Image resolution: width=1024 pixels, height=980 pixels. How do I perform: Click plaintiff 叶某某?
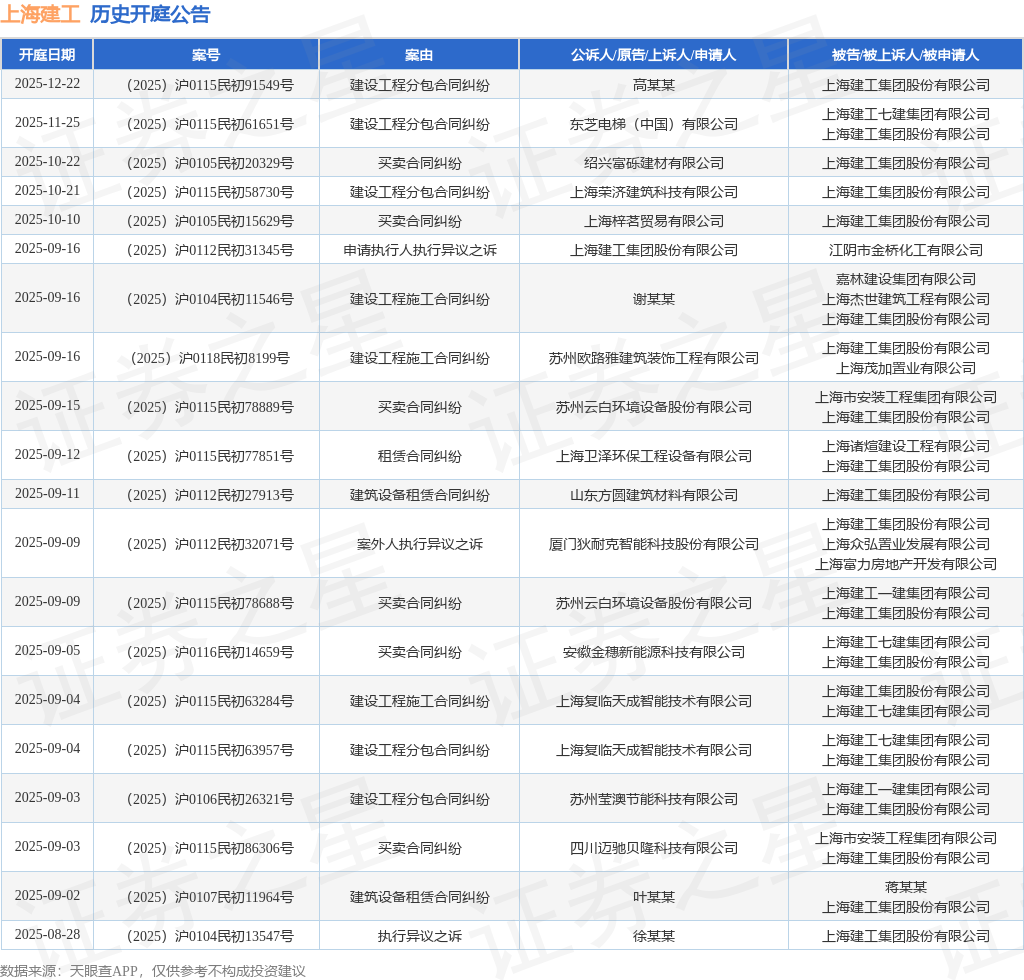tap(653, 897)
